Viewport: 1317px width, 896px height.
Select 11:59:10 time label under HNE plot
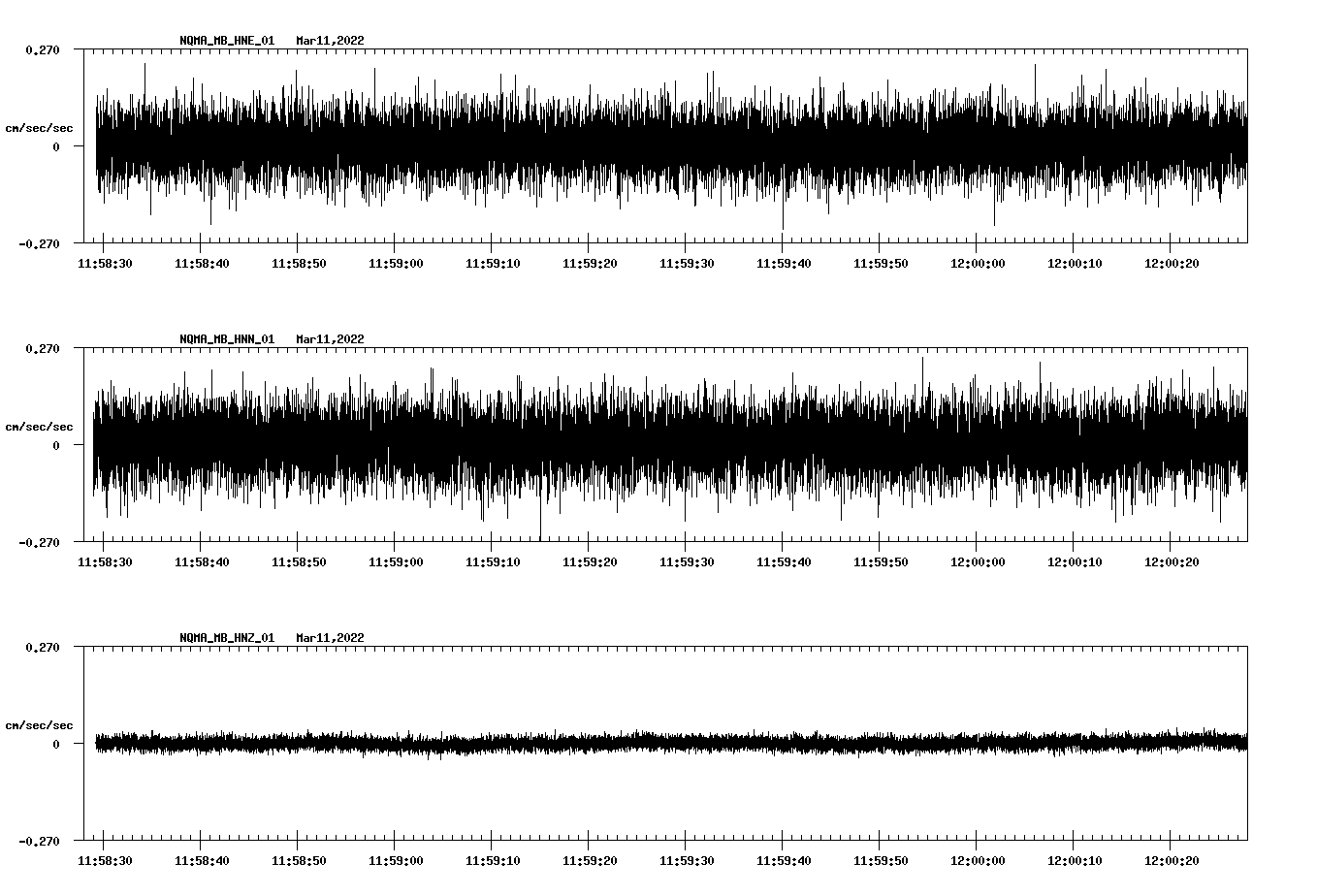click(x=493, y=264)
